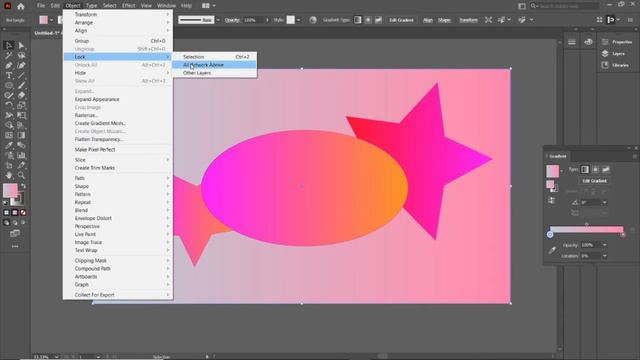This screenshot has height=360, width=640.
Task: Click the Transform link in the control bar
Action: point(468,20)
